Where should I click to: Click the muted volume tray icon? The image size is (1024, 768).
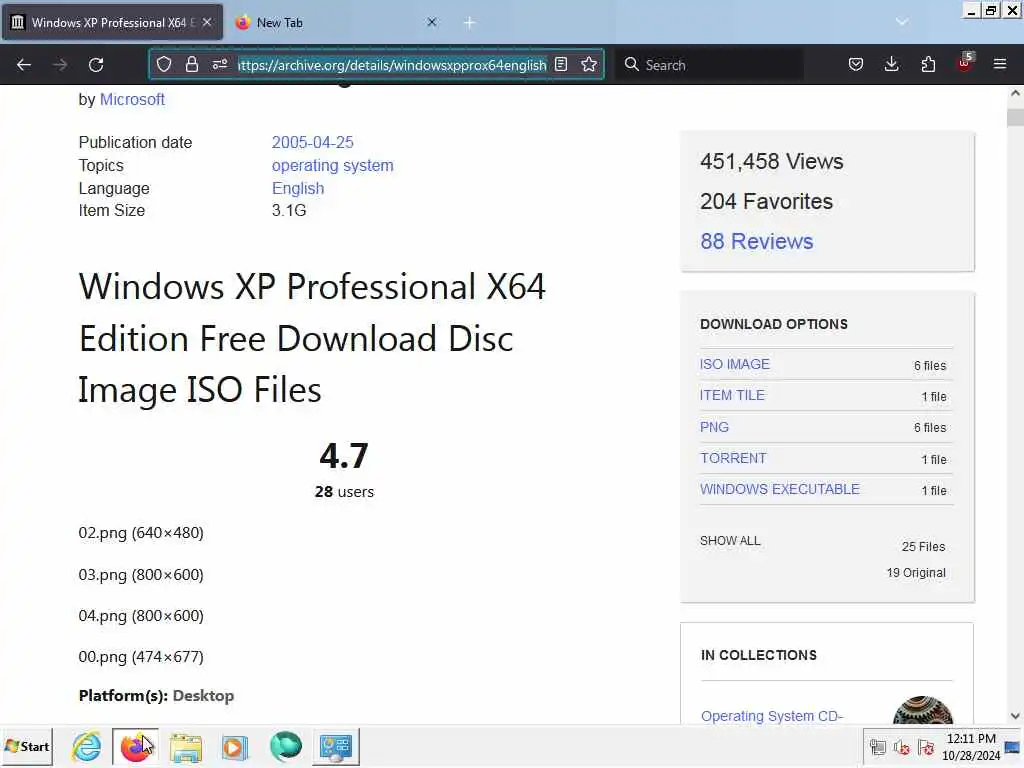902,746
